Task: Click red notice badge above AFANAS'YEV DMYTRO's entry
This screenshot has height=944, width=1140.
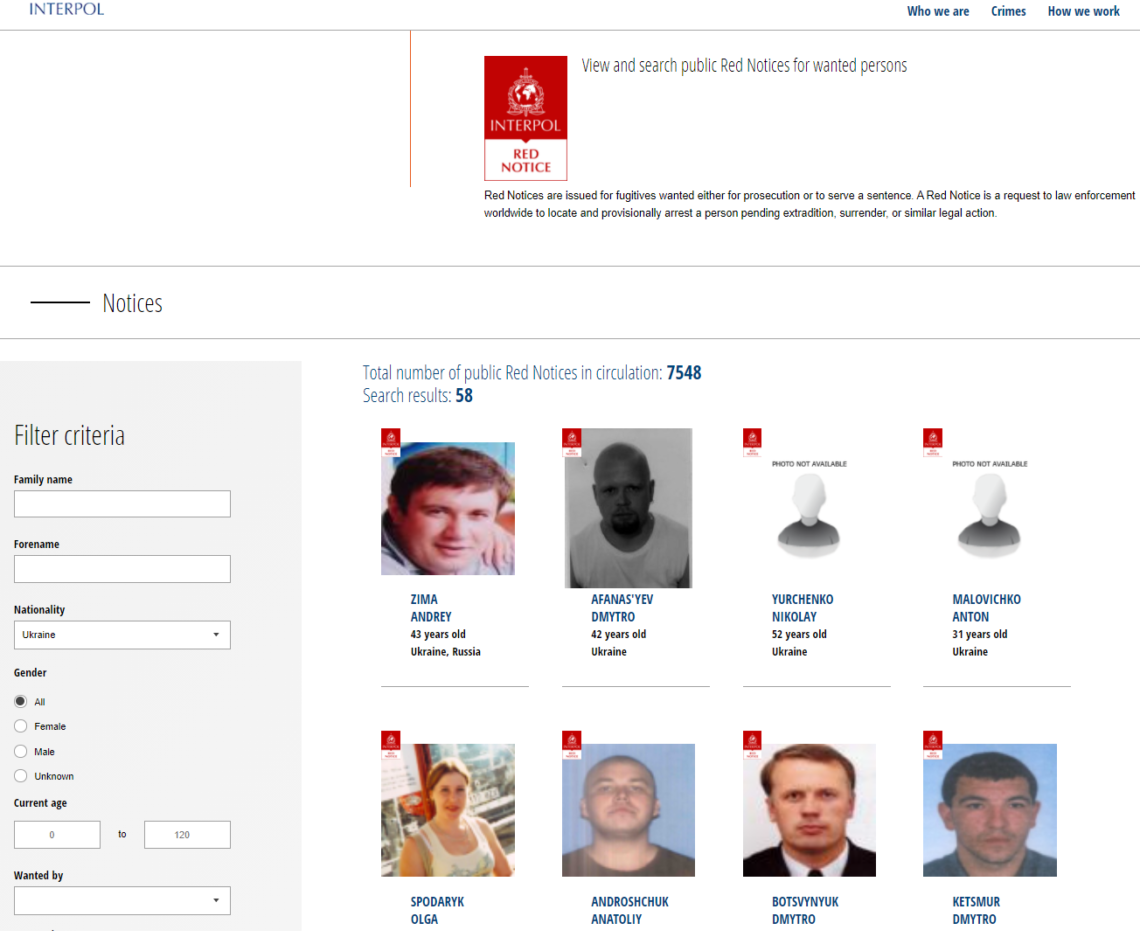Action: click(571, 442)
